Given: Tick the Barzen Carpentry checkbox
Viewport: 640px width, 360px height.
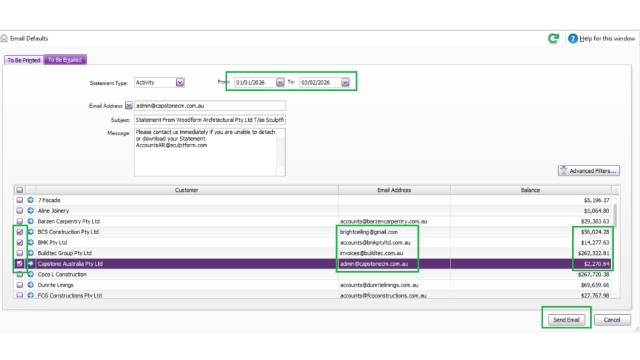Looking at the screenshot, I should [20, 221].
